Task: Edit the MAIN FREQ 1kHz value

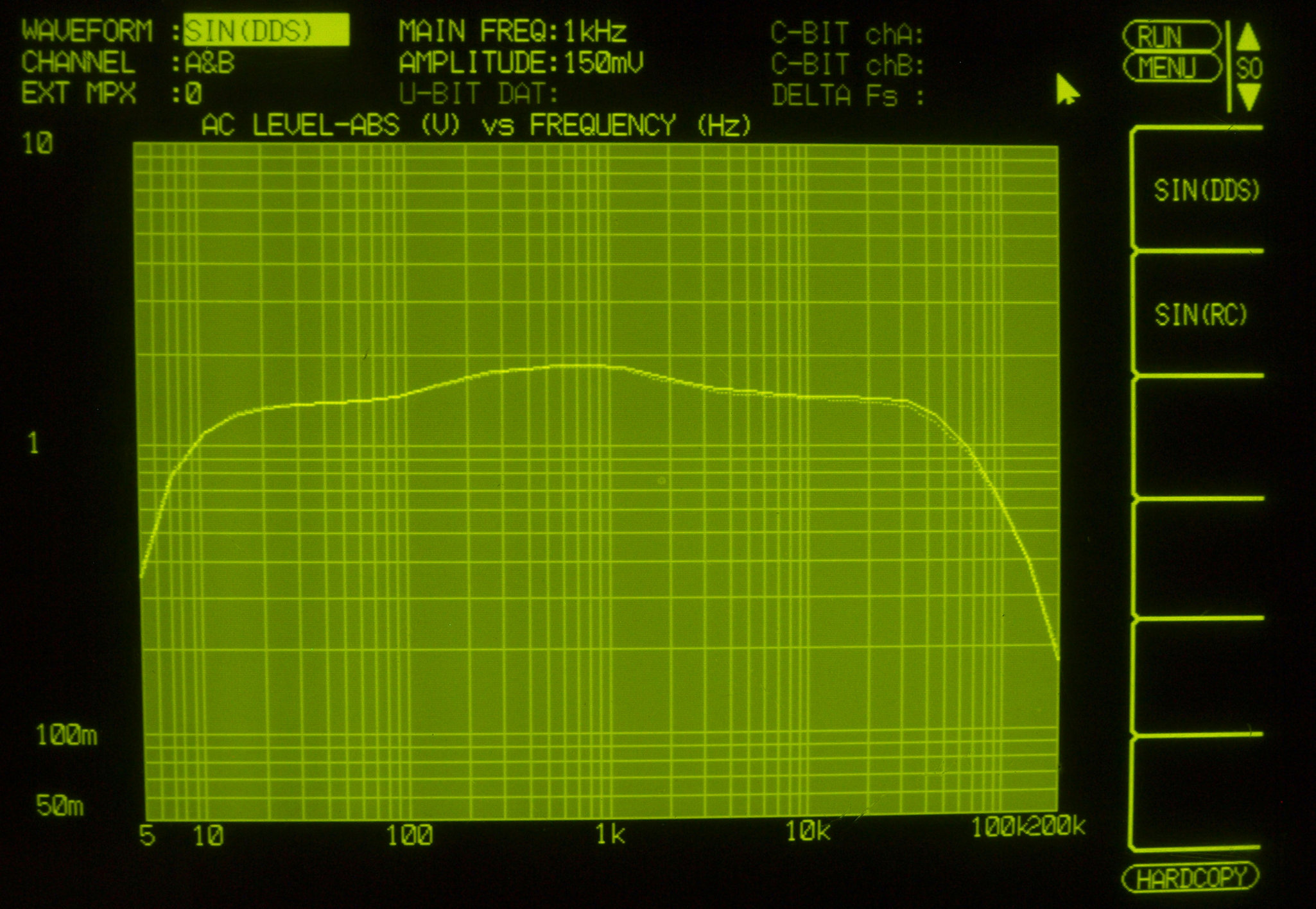Action: point(594,31)
